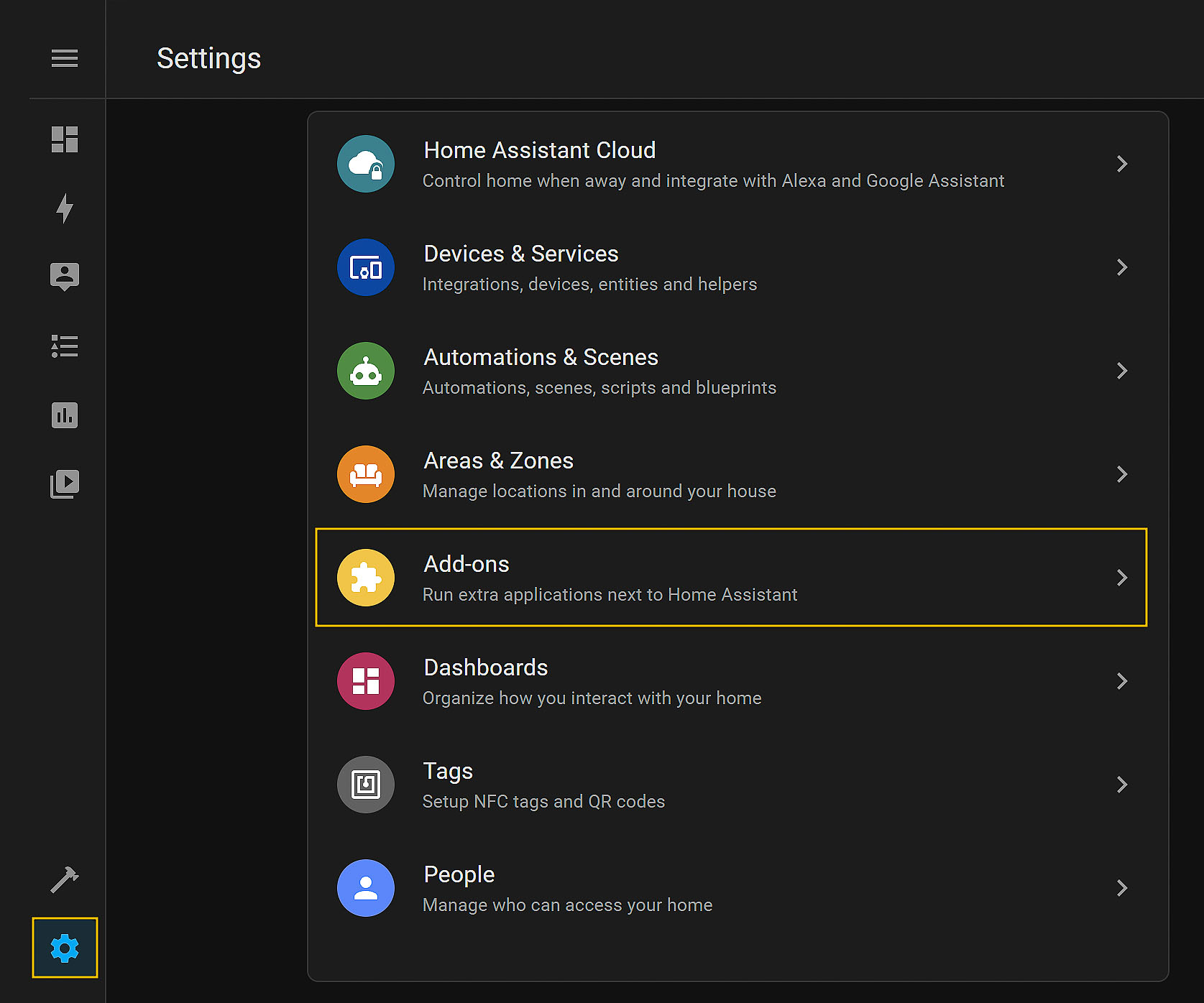Open Tags title
Screen dimensions: 1204x1003
click(448, 772)
